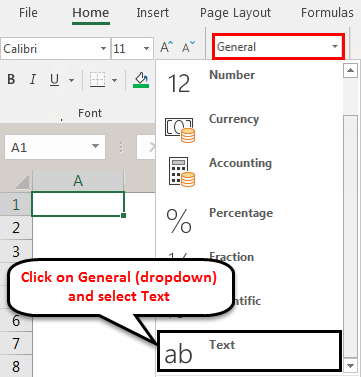Select Number format option
Viewport: 361px width, 377px height.
[249, 82]
